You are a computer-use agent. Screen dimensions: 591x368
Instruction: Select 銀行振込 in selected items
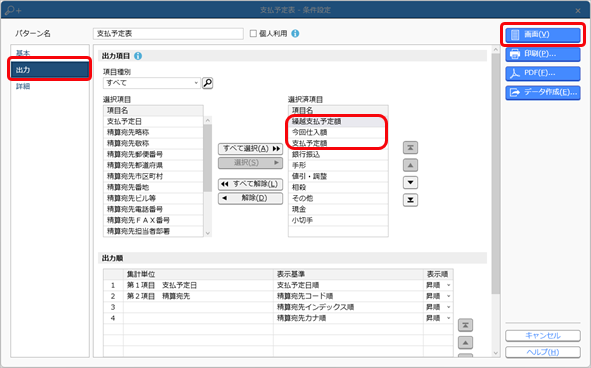(x=338, y=154)
